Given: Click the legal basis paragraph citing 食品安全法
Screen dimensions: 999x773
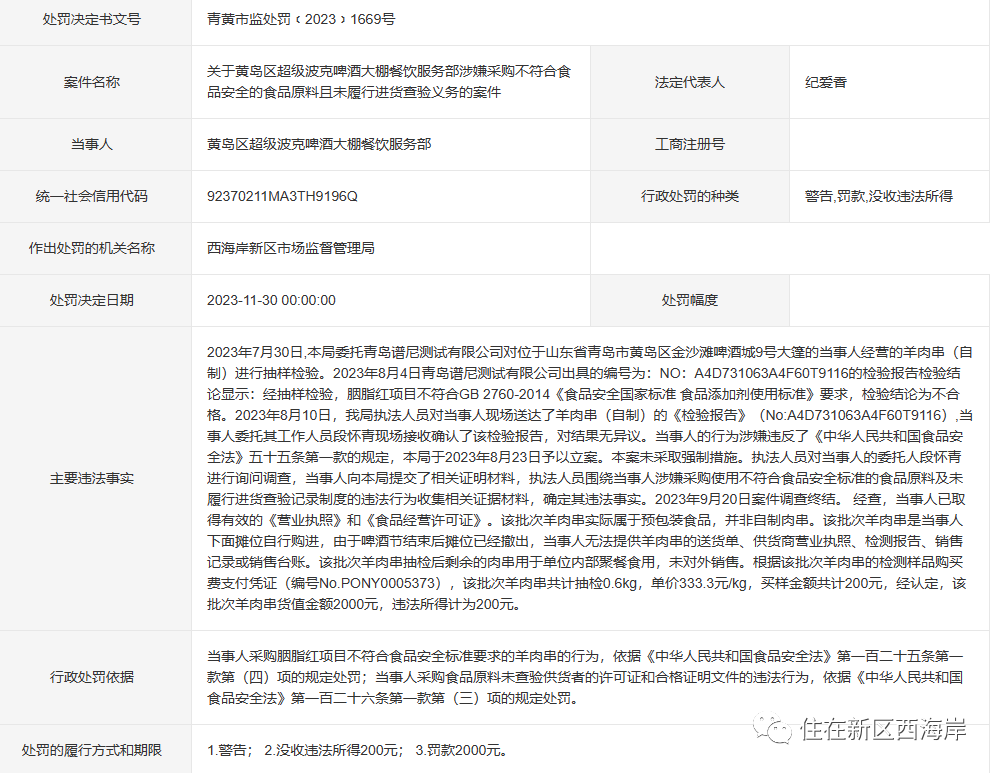Looking at the screenshot, I should point(585,677).
